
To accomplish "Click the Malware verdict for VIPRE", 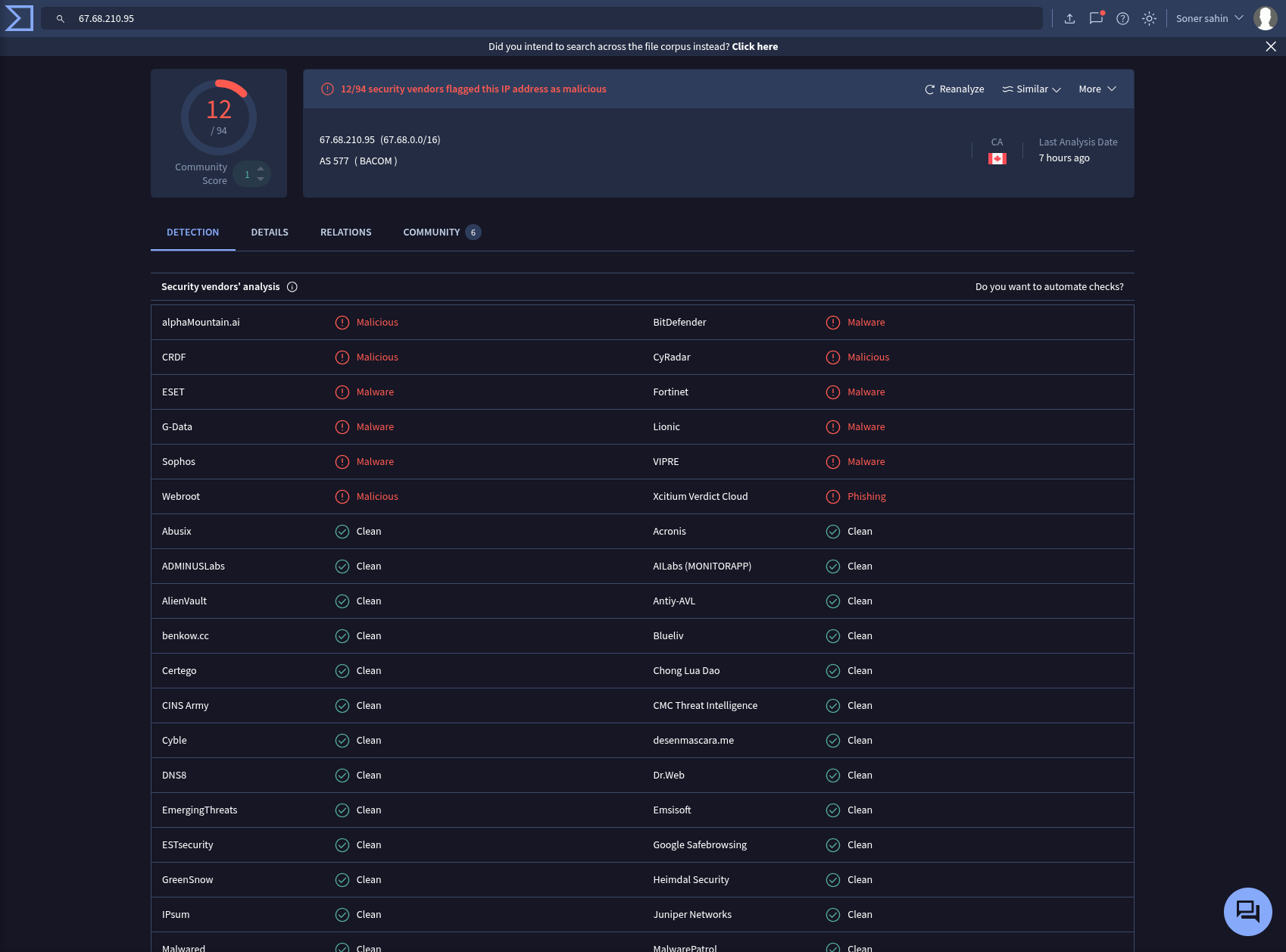I will [866, 462].
